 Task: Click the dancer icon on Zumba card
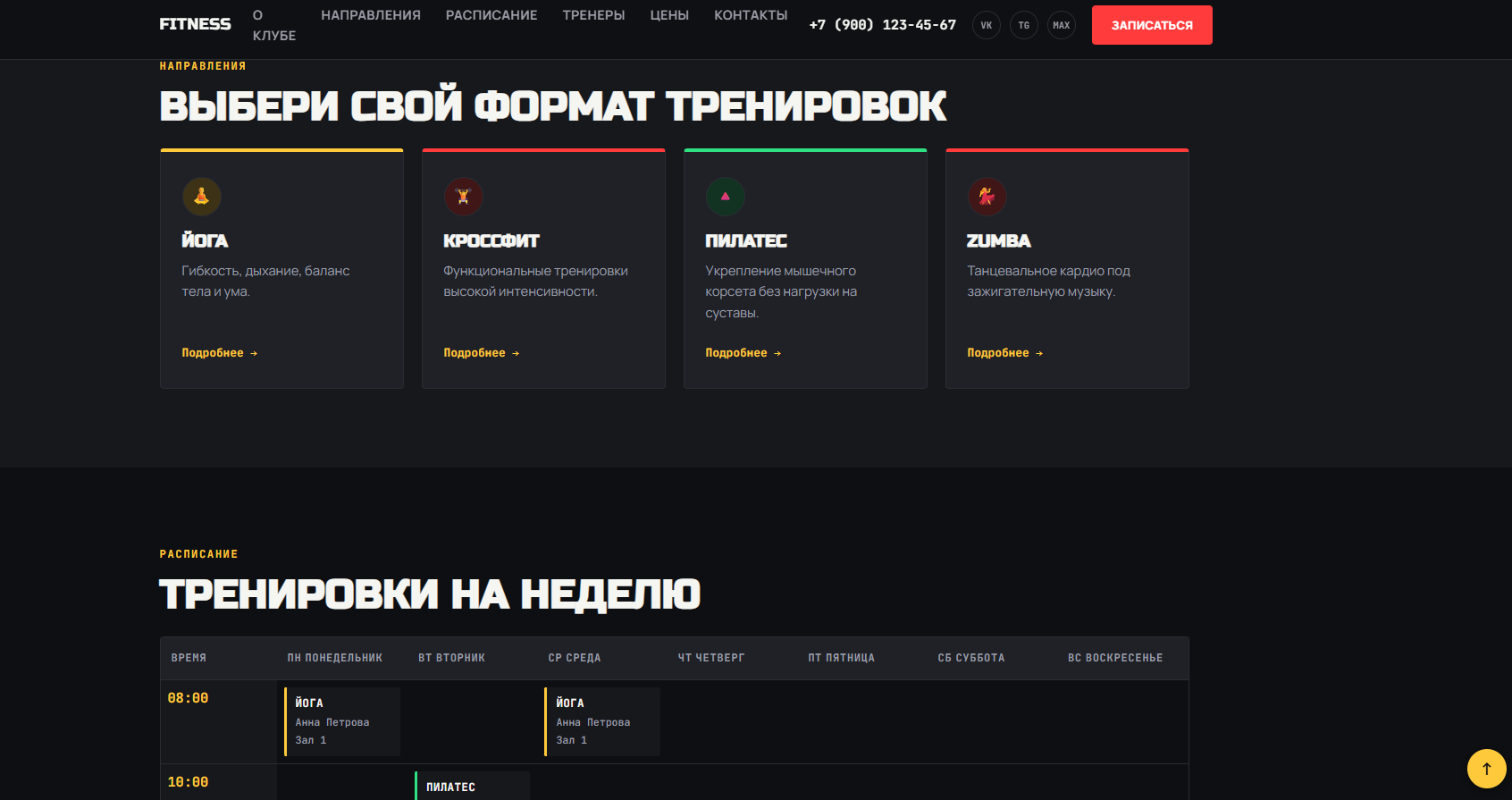pos(987,197)
